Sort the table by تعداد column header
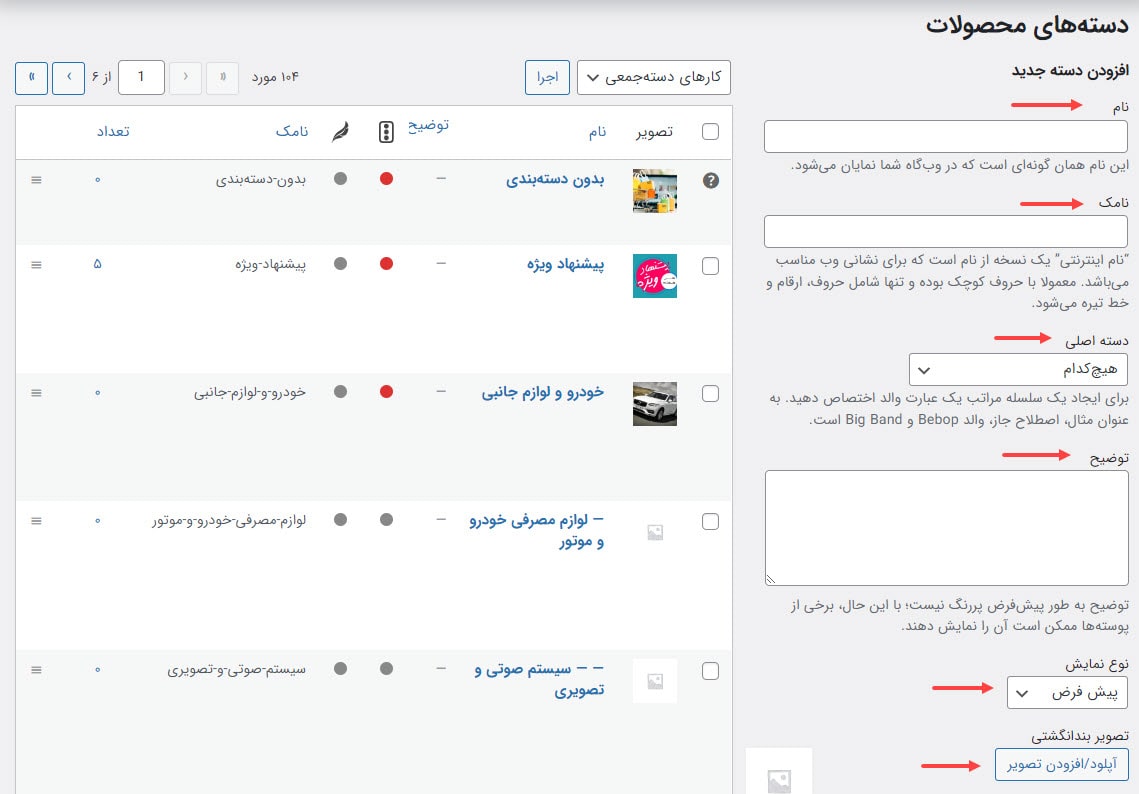The height and width of the screenshot is (794, 1139). (x=113, y=132)
